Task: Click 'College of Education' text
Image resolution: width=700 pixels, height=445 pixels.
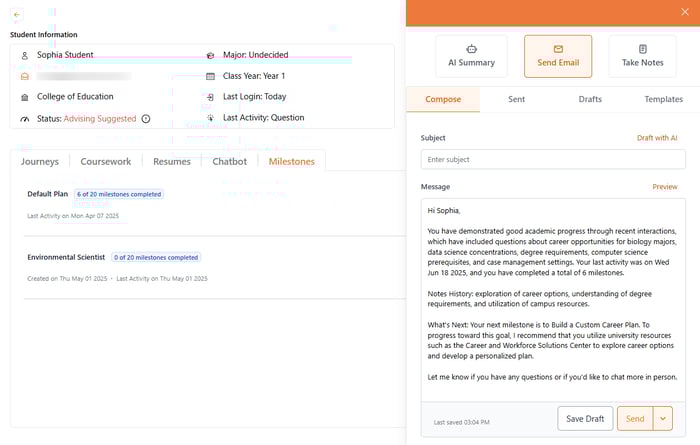Action: coord(75,96)
